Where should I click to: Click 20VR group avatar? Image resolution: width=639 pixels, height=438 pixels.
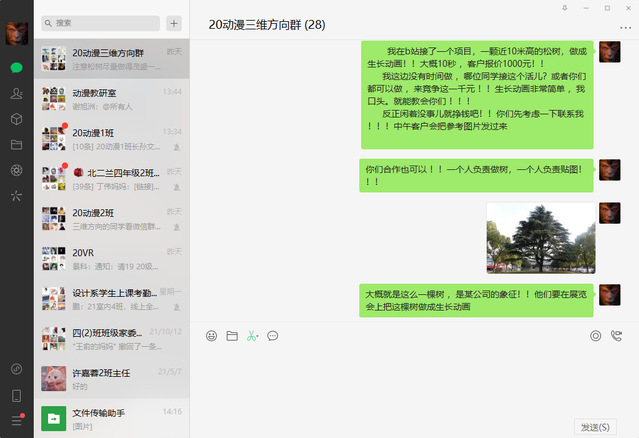53,259
